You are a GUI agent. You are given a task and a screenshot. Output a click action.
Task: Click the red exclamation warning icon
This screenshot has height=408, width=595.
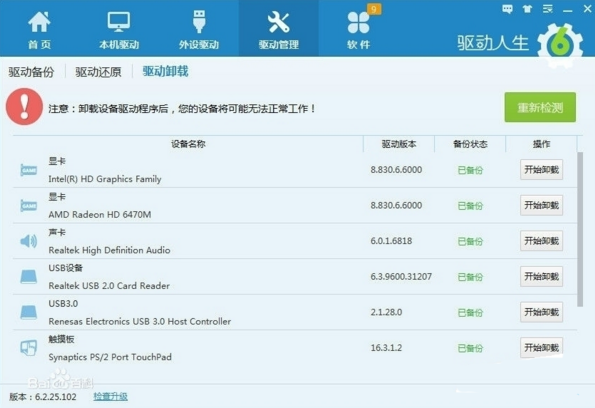tap(24, 107)
